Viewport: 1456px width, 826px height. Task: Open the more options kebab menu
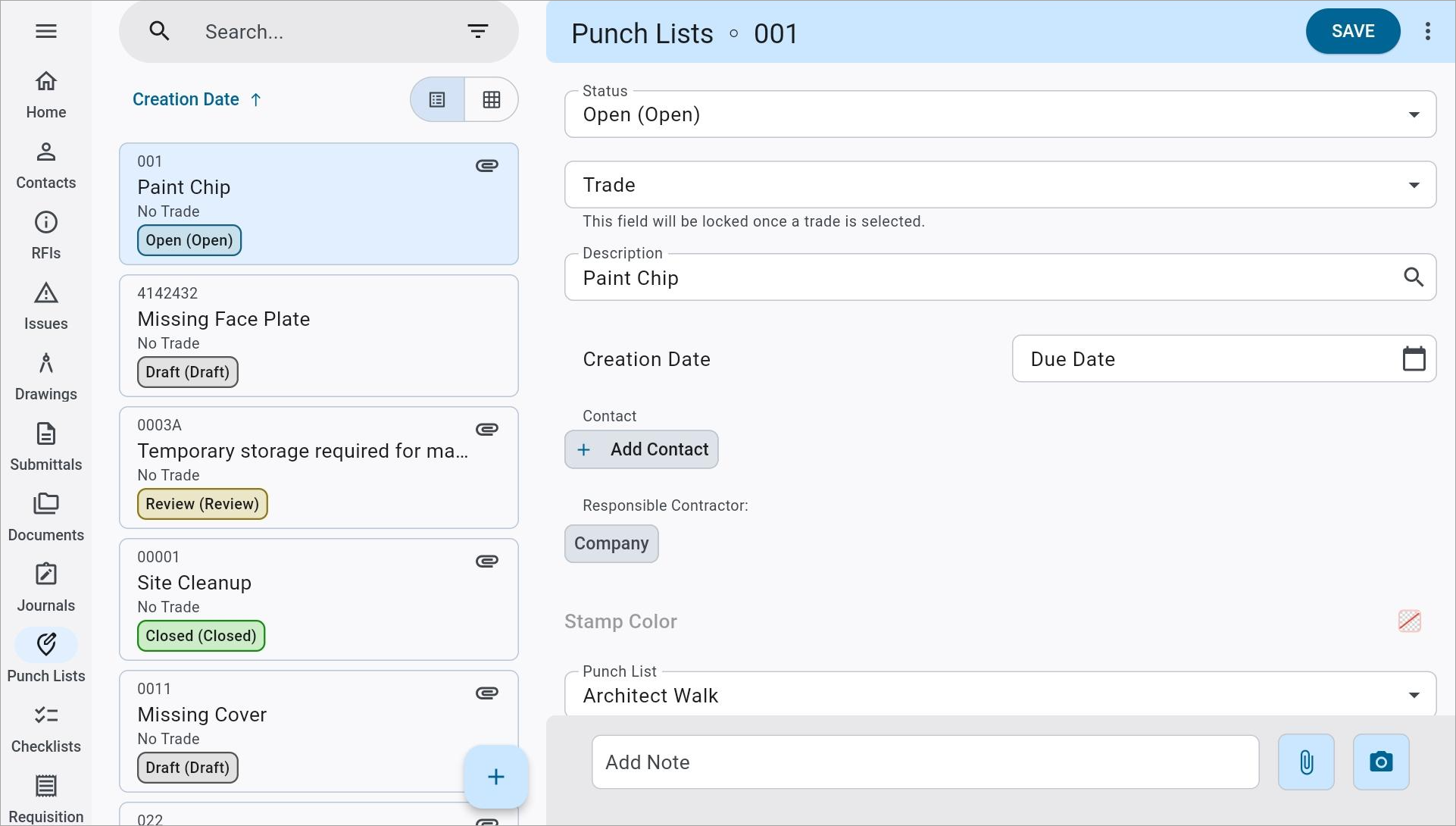click(x=1428, y=31)
